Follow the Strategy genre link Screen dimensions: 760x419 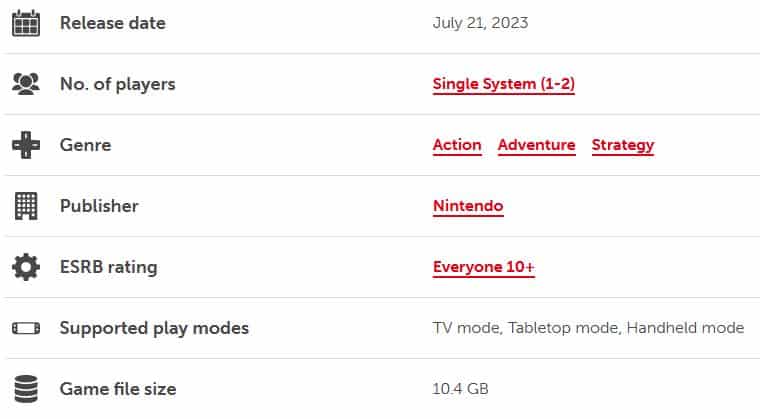point(622,145)
